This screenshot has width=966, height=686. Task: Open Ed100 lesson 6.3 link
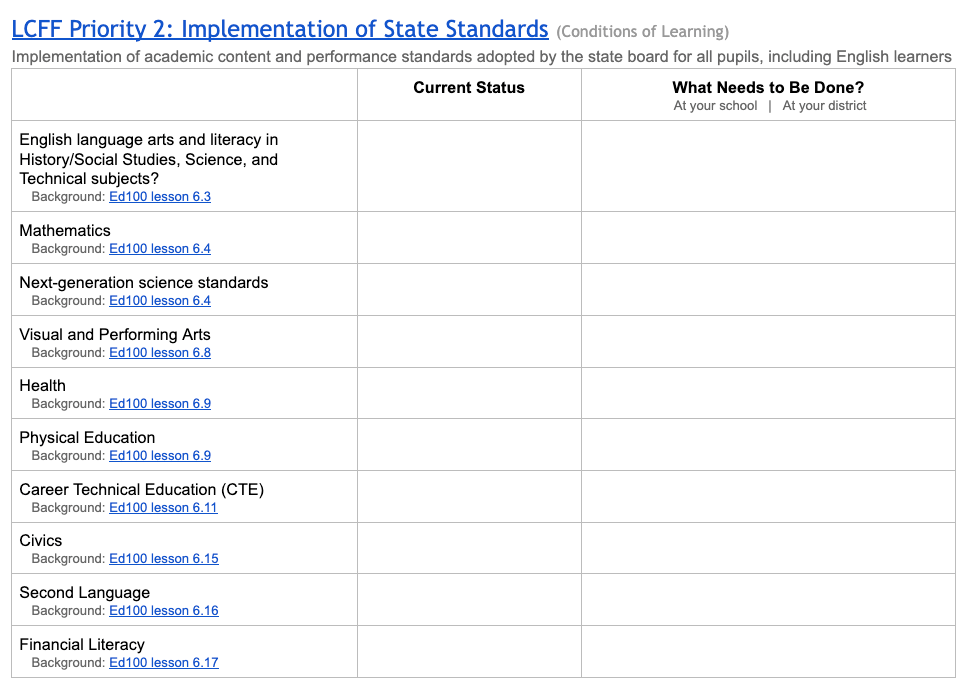click(x=160, y=197)
